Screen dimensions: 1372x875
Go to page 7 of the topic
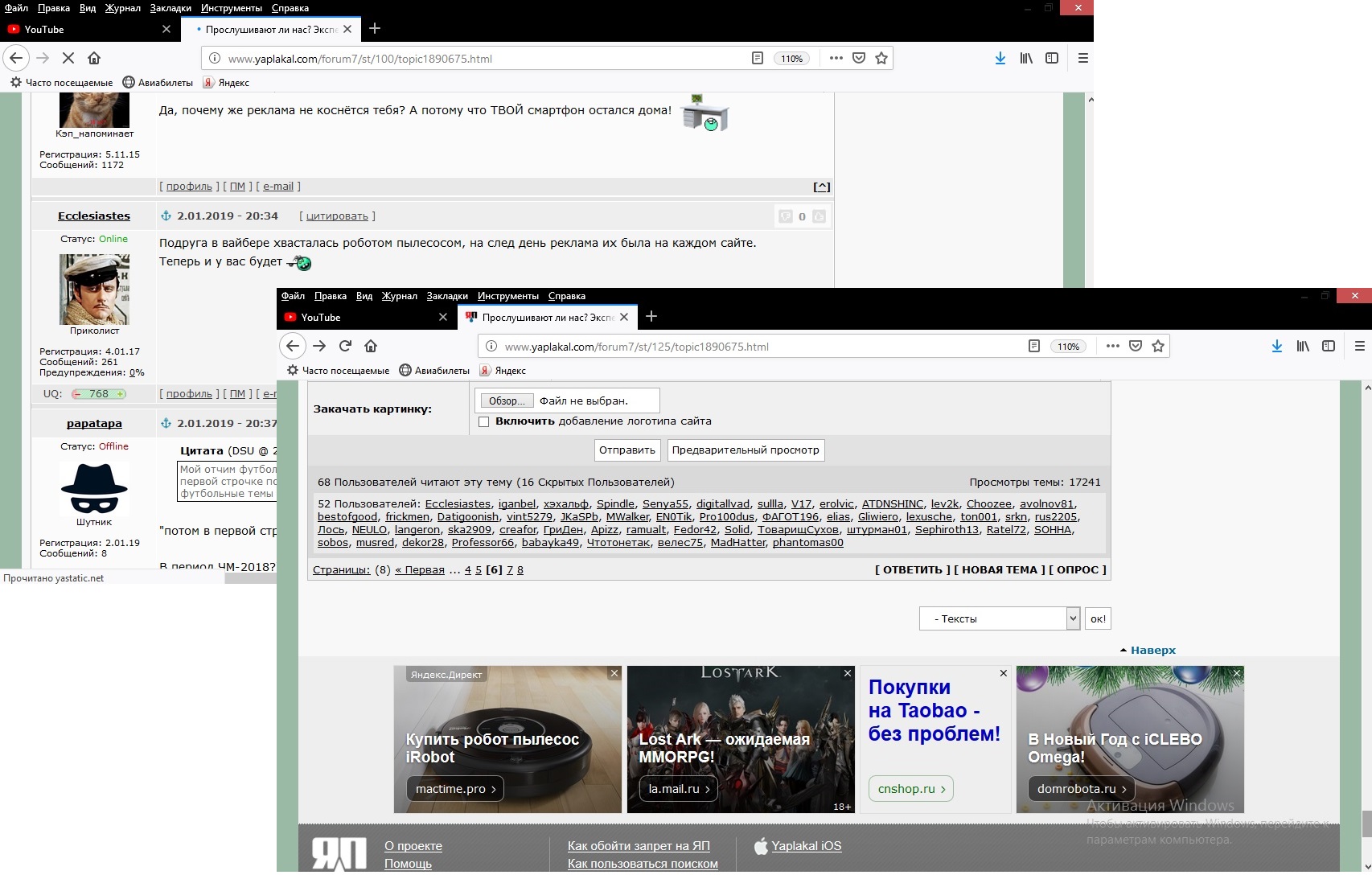pos(510,569)
